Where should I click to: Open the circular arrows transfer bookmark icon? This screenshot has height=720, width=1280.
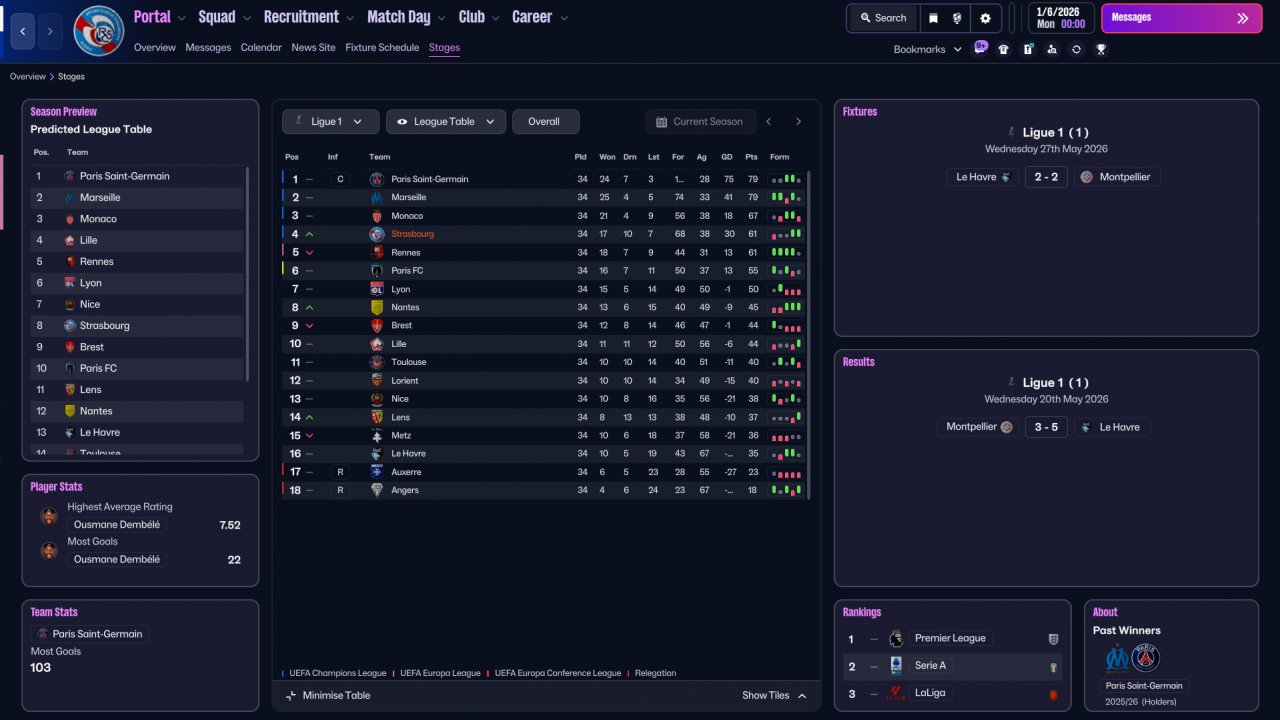[1076, 49]
